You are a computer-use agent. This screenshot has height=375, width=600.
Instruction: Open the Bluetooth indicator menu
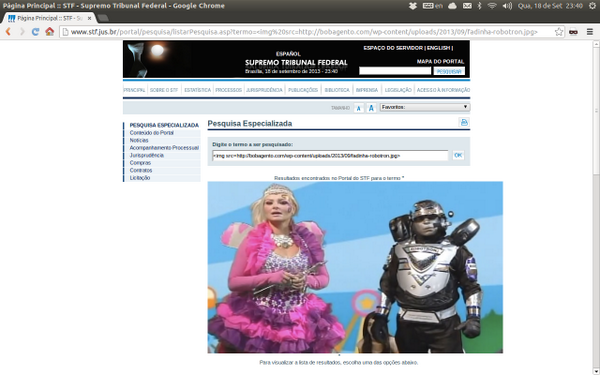(479, 6)
